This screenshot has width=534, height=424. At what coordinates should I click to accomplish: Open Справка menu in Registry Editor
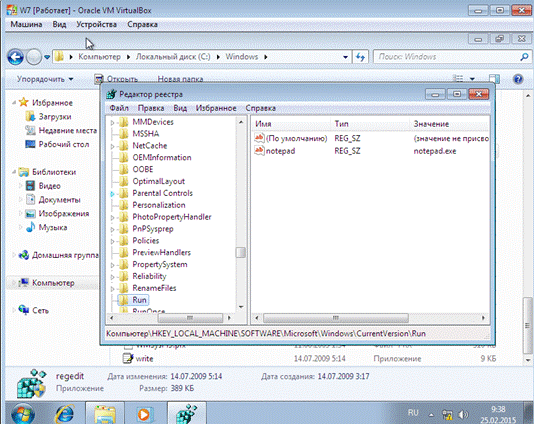pos(261,108)
